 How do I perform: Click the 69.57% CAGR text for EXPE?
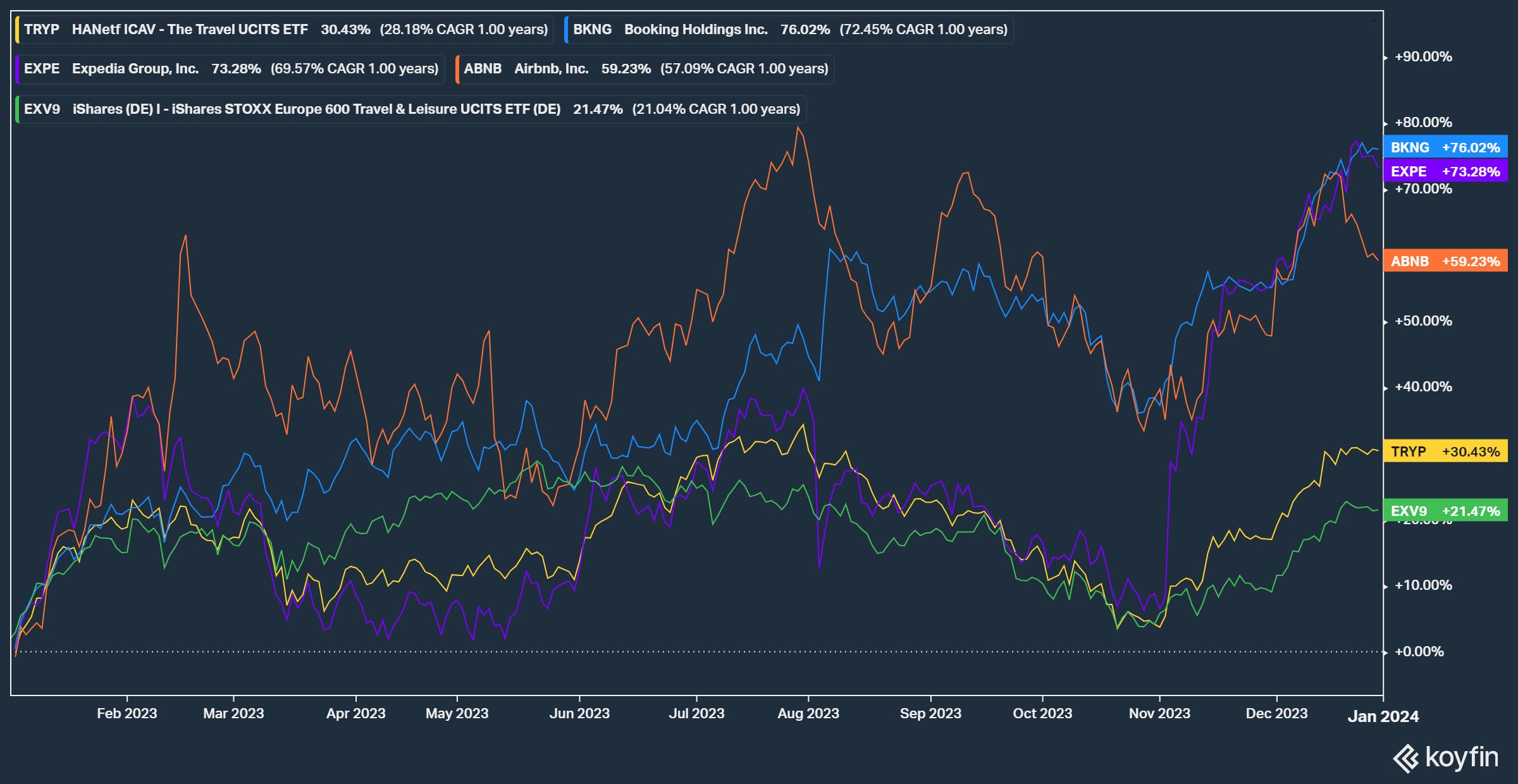(x=354, y=69)
